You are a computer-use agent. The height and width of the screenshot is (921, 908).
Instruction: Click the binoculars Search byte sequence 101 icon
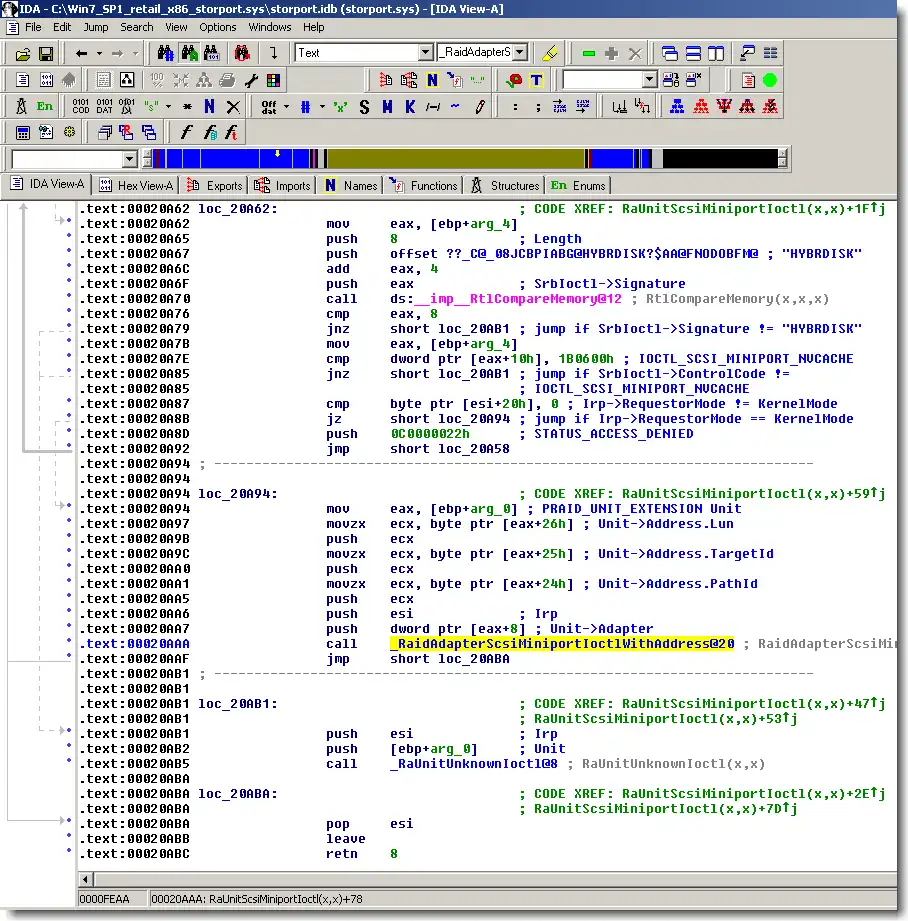coord(211,53)
